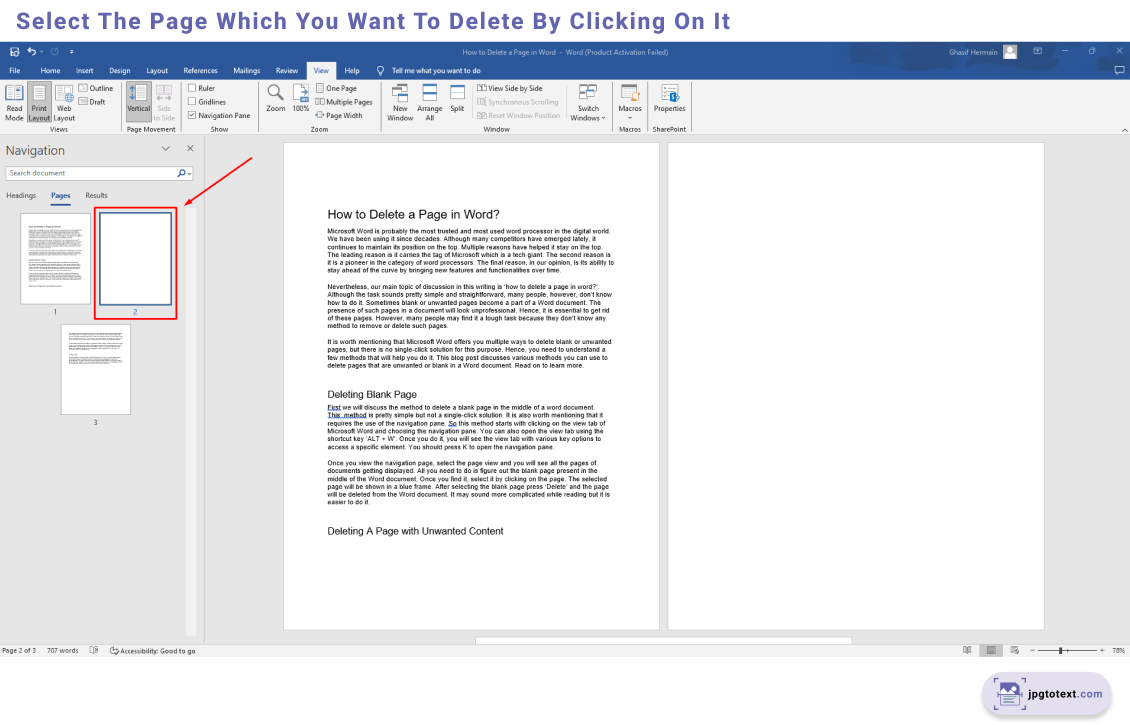Open SharePoint Properties
Image resolution: width=1130 pixels, height=725 pixels.
coord(669,99)
